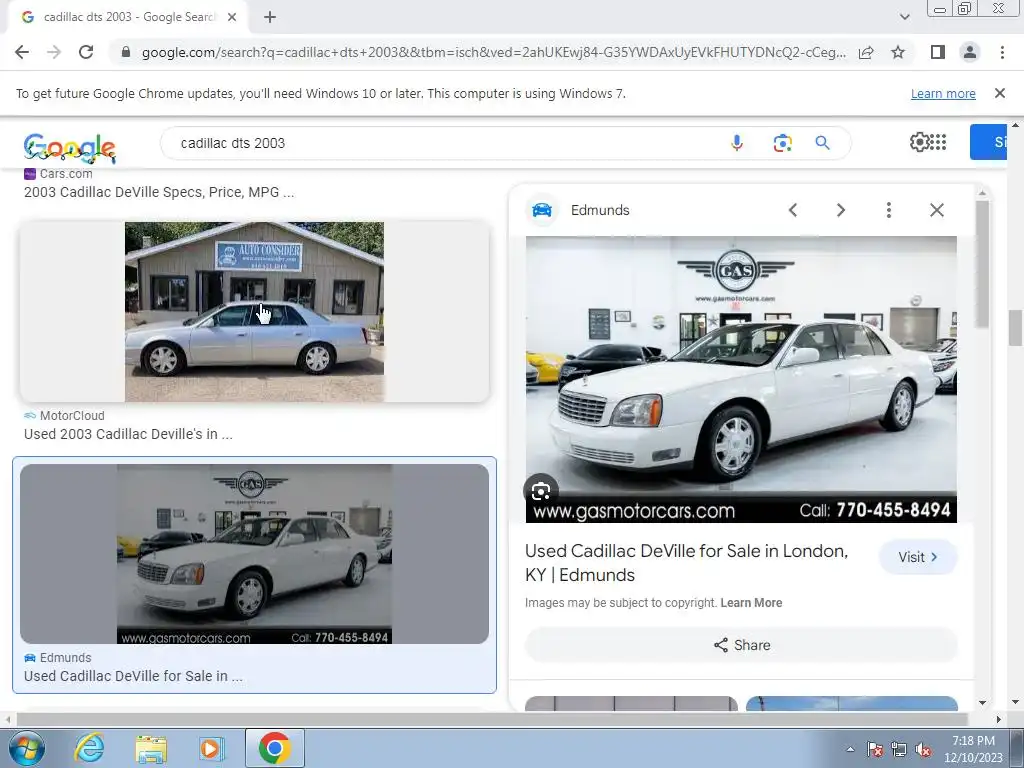The width and height of the screenshot is (1024, 768).
Task: Close the cadillac dts 2003 tab
Action: tap(232, 17)
